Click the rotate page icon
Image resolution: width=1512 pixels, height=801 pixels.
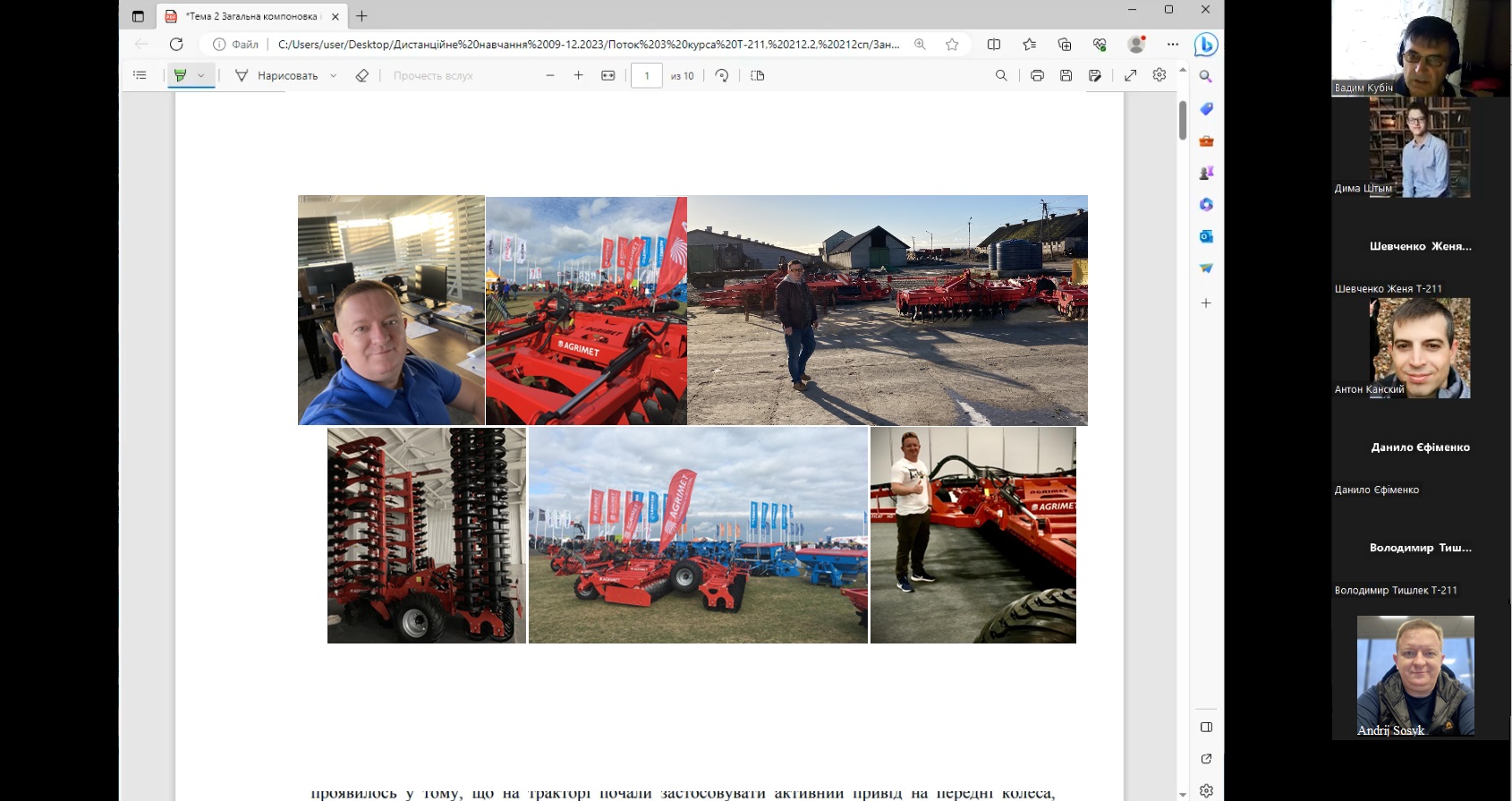[x=722, y=76]
